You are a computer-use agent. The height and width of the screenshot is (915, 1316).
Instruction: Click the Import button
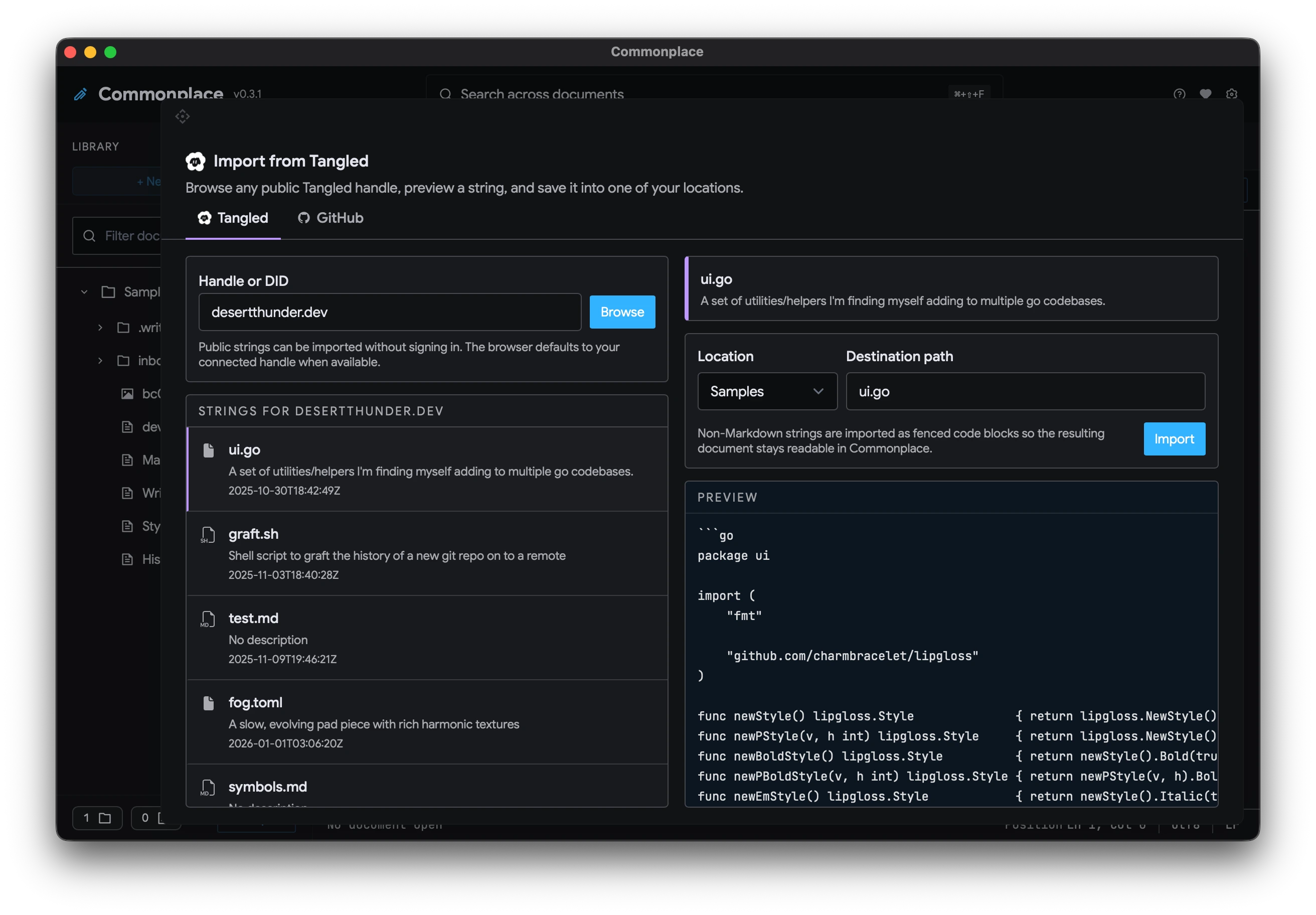tap(1174, 439)
